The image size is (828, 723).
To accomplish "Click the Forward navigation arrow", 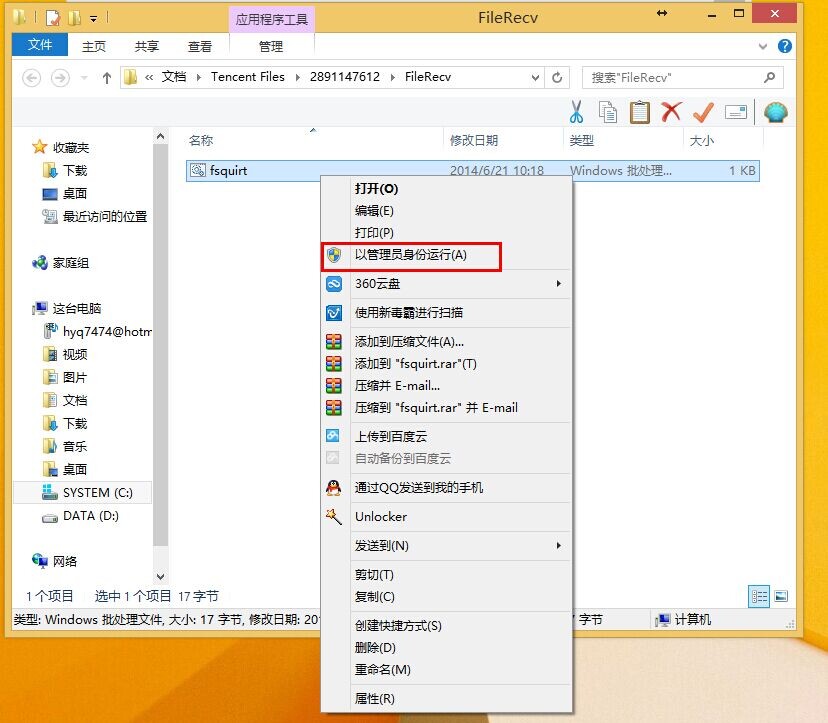I will (60, 78).
